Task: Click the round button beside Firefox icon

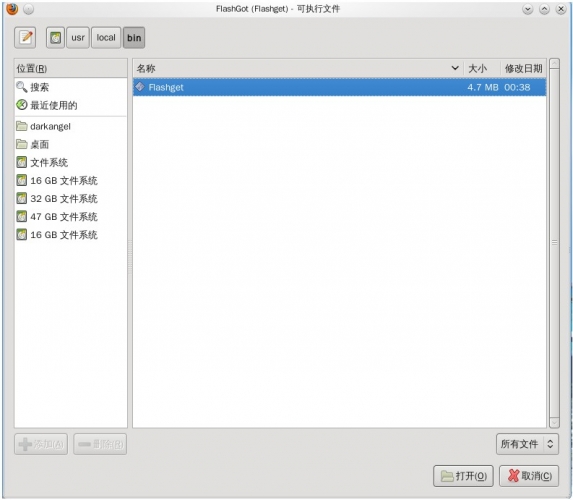Action: click(29, 9)
